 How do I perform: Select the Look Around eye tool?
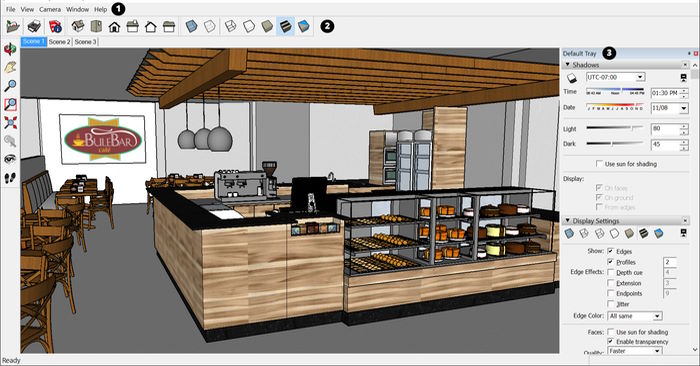tap(10, 159)
